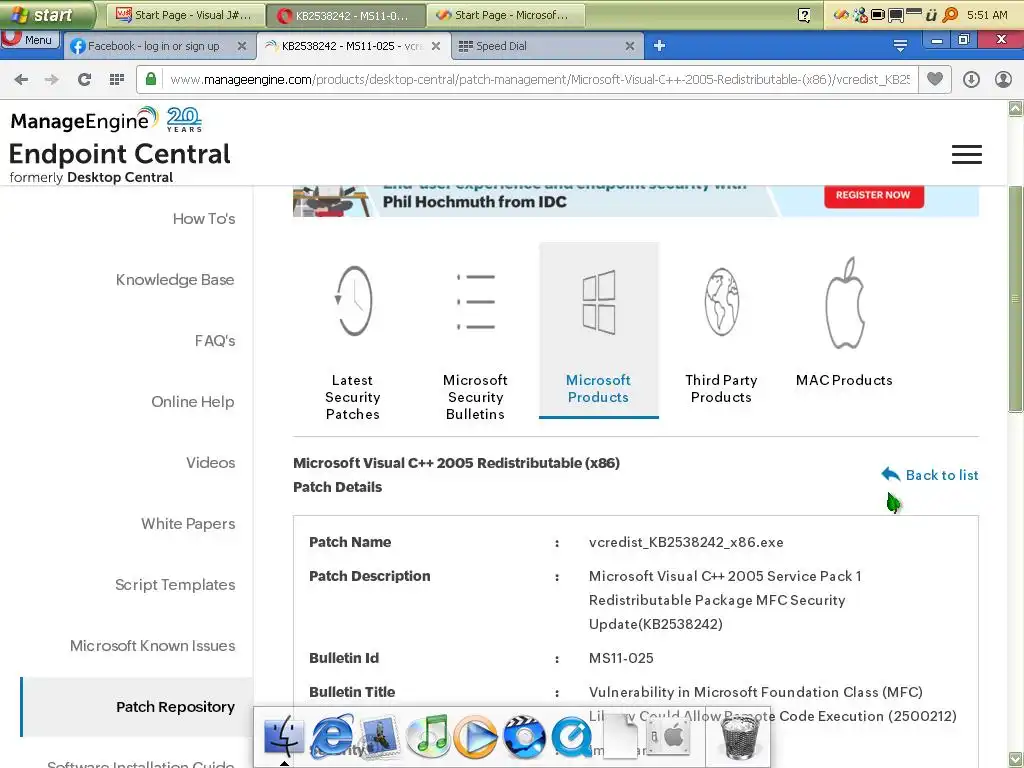
Task: Open How To's sidebar link
Action: click(204, 219)
